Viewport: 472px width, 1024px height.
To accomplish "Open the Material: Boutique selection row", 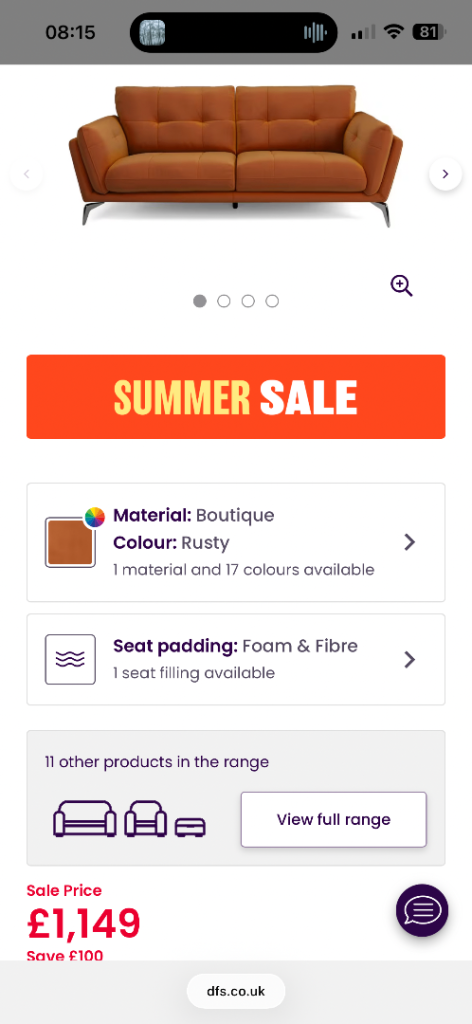I will click(x=236, y=542).
